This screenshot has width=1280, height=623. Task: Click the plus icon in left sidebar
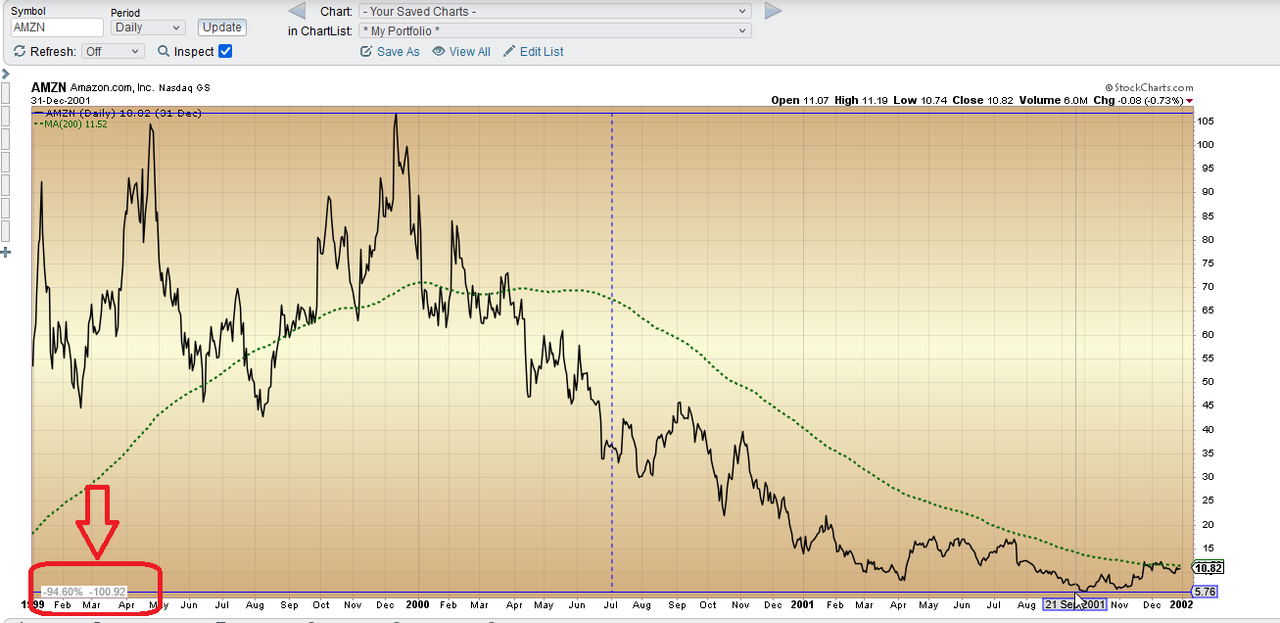click(x=5, y=252)
